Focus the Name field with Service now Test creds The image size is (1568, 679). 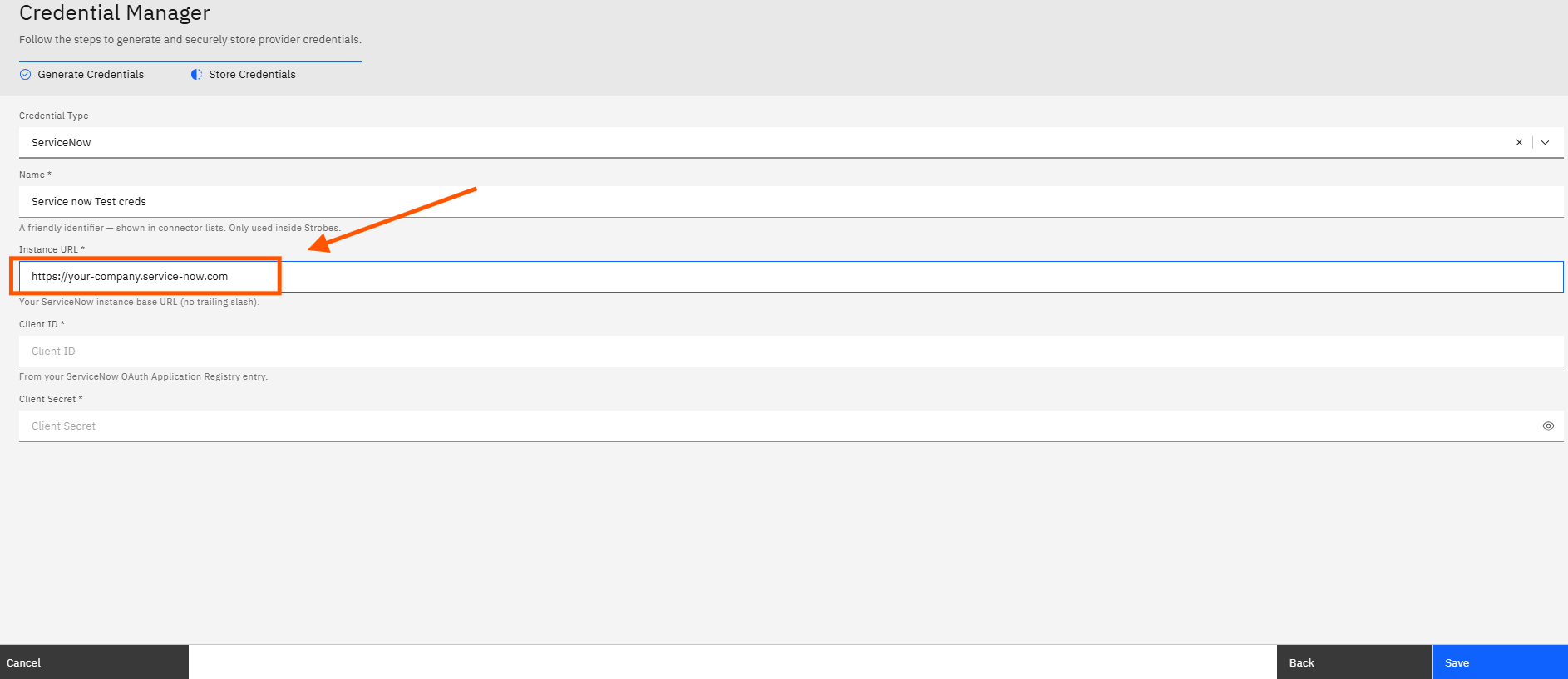[791, 201]
